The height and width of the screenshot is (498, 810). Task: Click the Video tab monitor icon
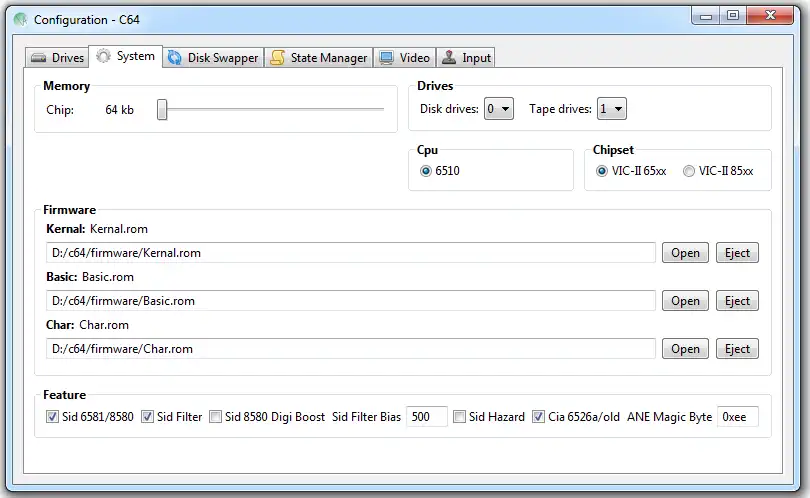pyautogui.click(x=386, y=58)
